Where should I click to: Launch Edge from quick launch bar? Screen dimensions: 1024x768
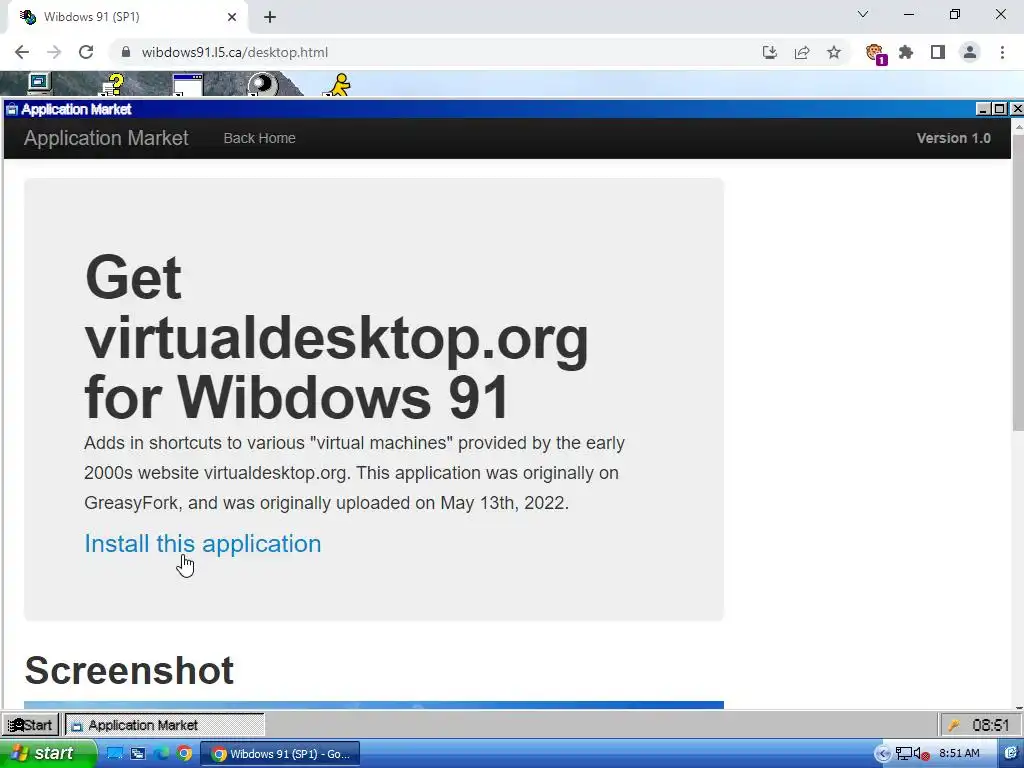pyautogui.click(x=161, y=754)
